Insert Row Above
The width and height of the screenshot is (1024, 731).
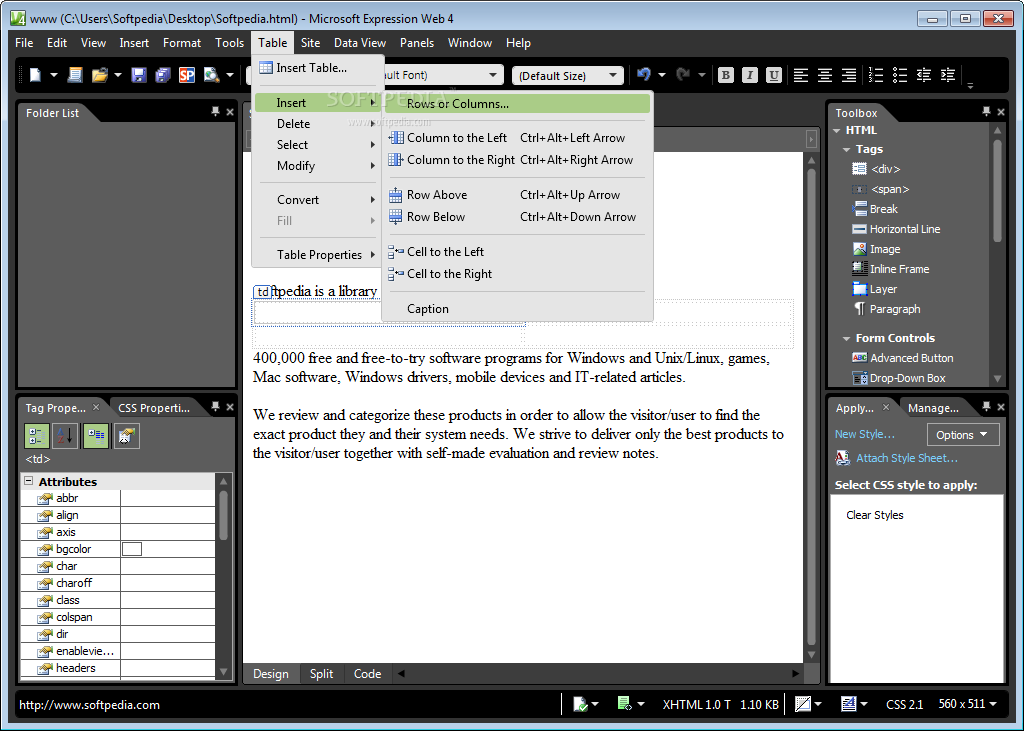(516, 195)
